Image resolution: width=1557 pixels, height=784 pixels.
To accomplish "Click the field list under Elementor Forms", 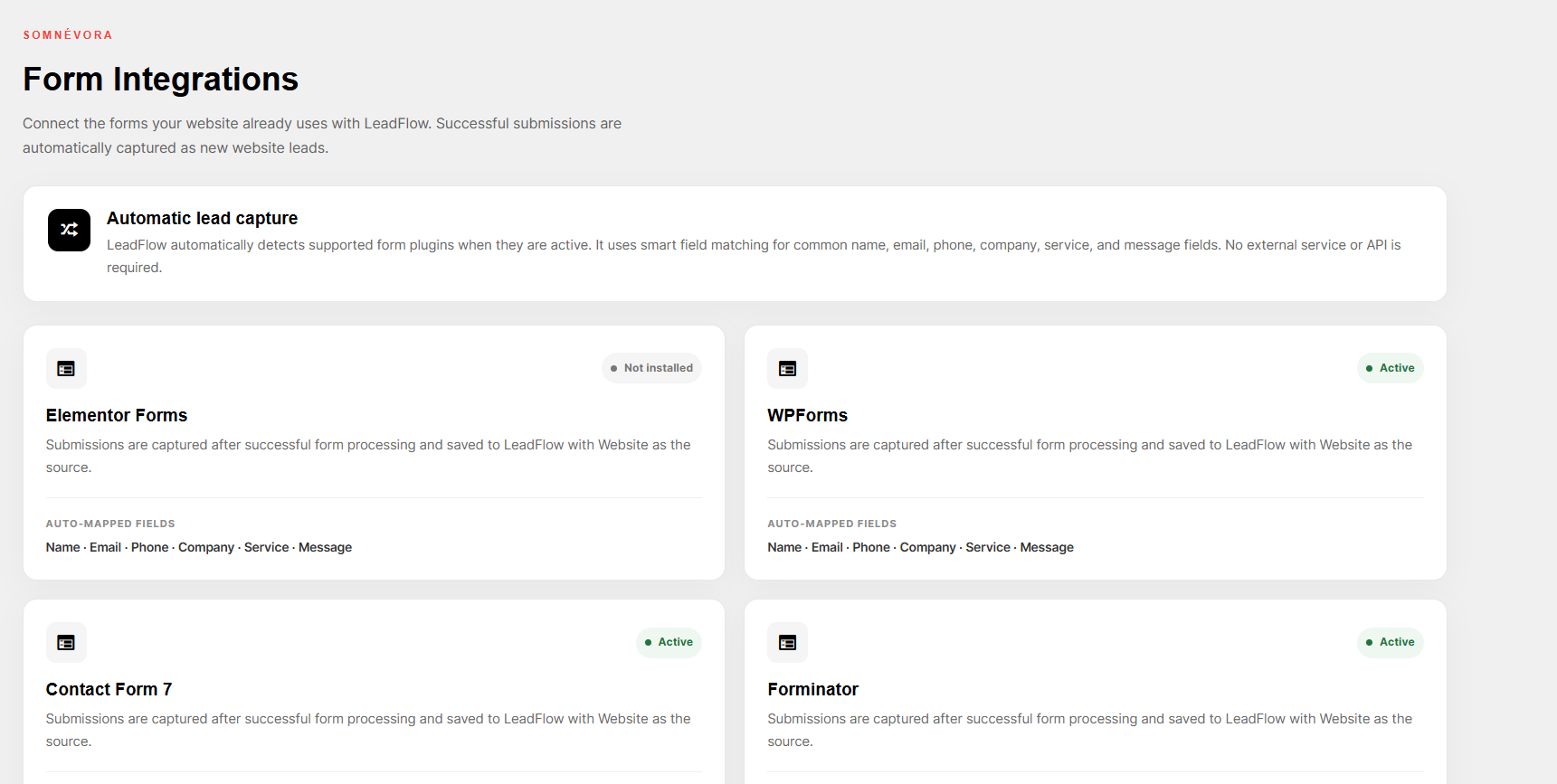I will click(x=199, y=547).
